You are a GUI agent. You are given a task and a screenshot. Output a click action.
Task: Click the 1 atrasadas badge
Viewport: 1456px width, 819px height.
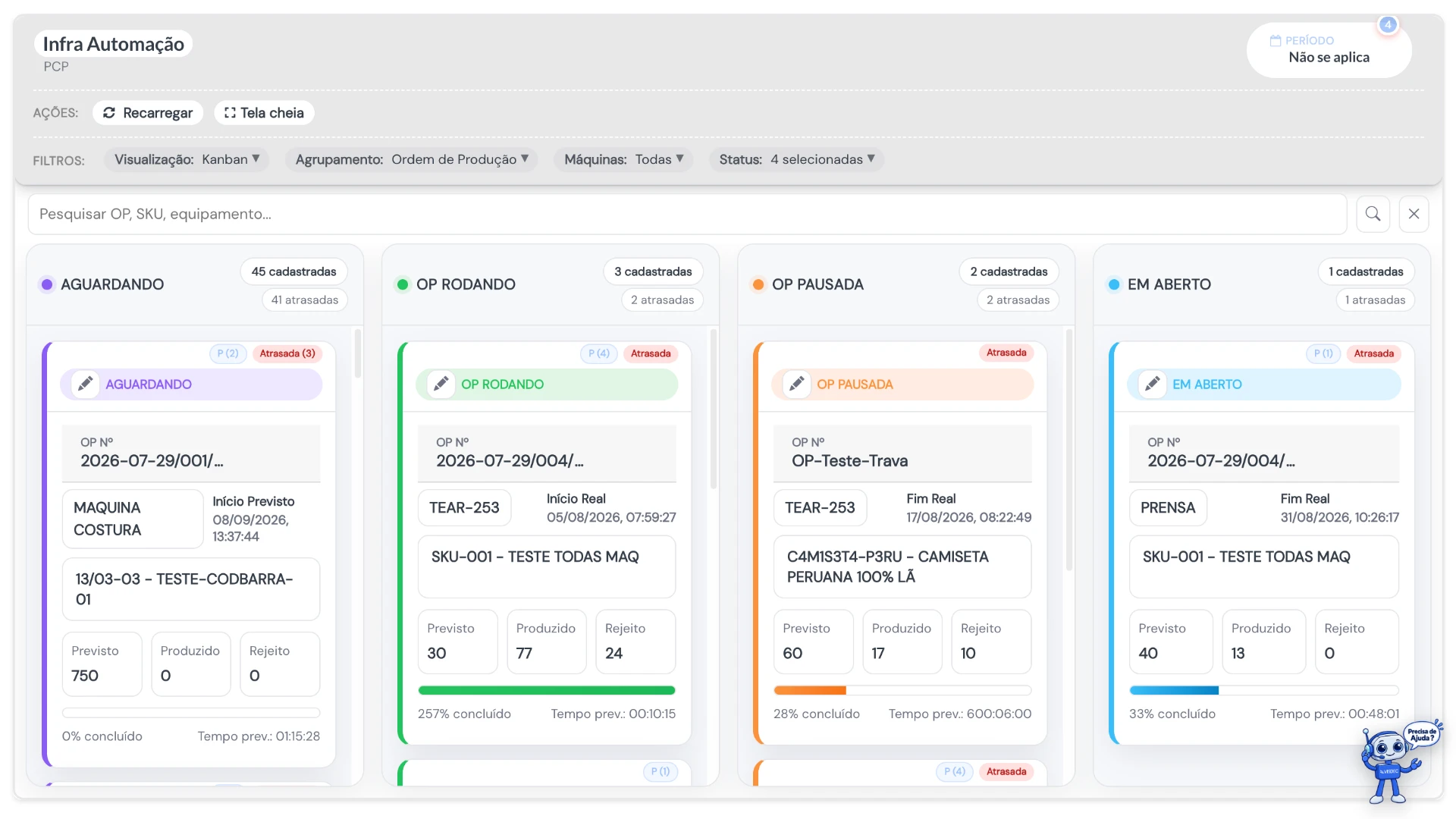(x=1376, y=300)
